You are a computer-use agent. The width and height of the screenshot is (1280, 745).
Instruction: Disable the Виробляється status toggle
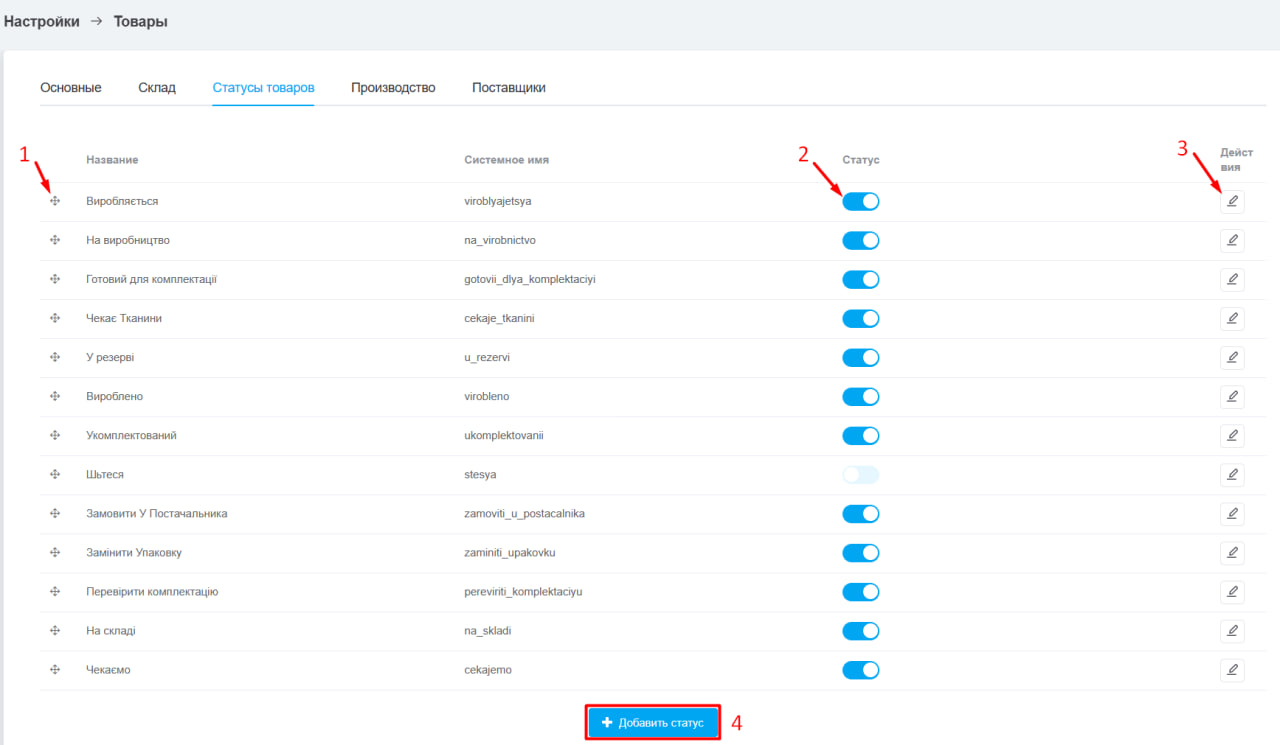click(x=861, y=201)
